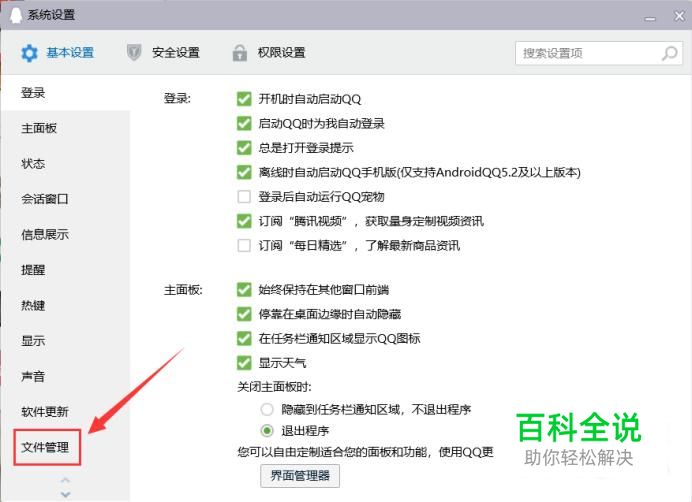Click the 关闭主面板时: label
Viewport: 692px width, 502px height.
[x=274, y=387]
